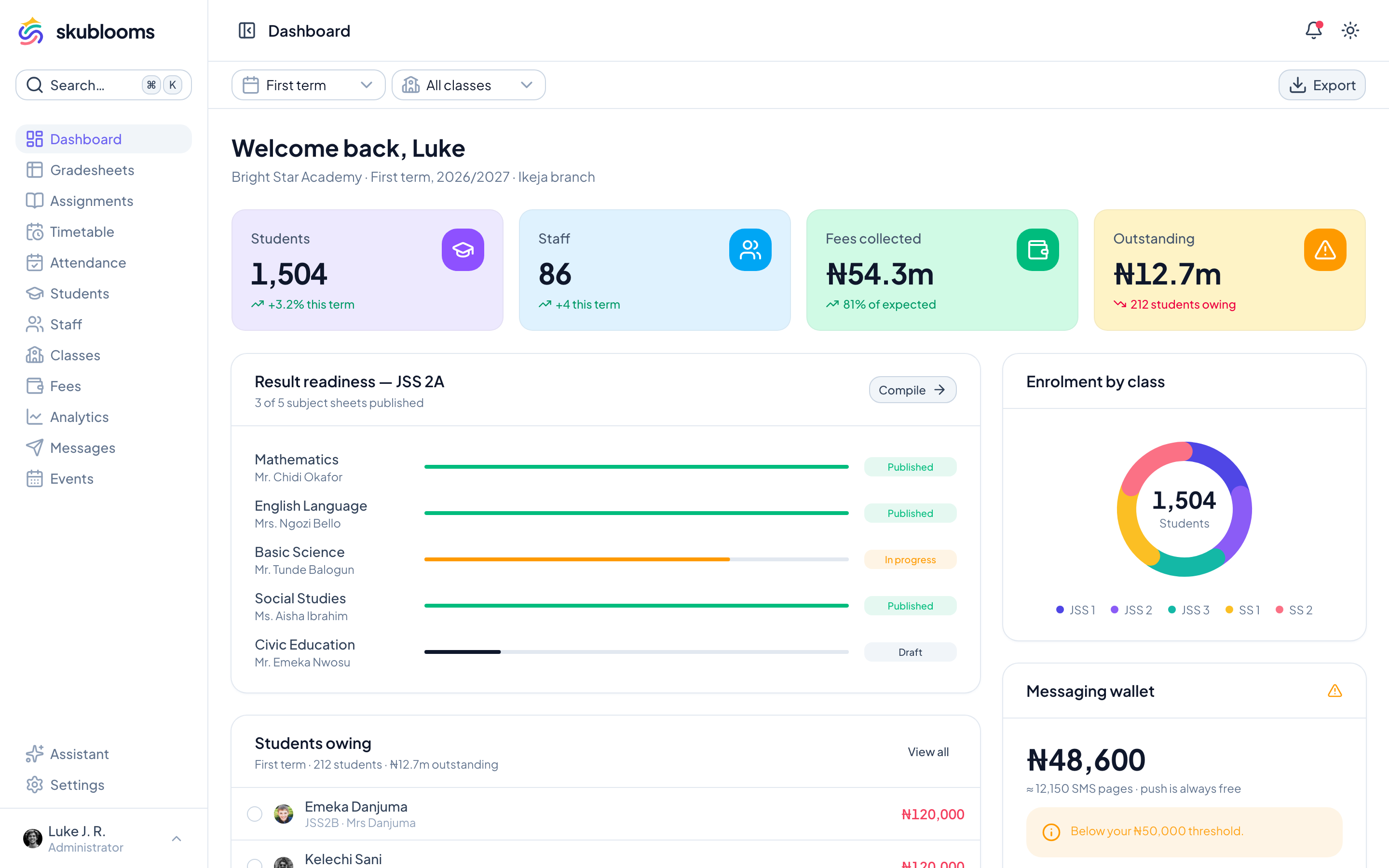Click the Attendance calendar-check icon
The image size is (1389, 868).
pyautogui.click(x=34, y=262)
